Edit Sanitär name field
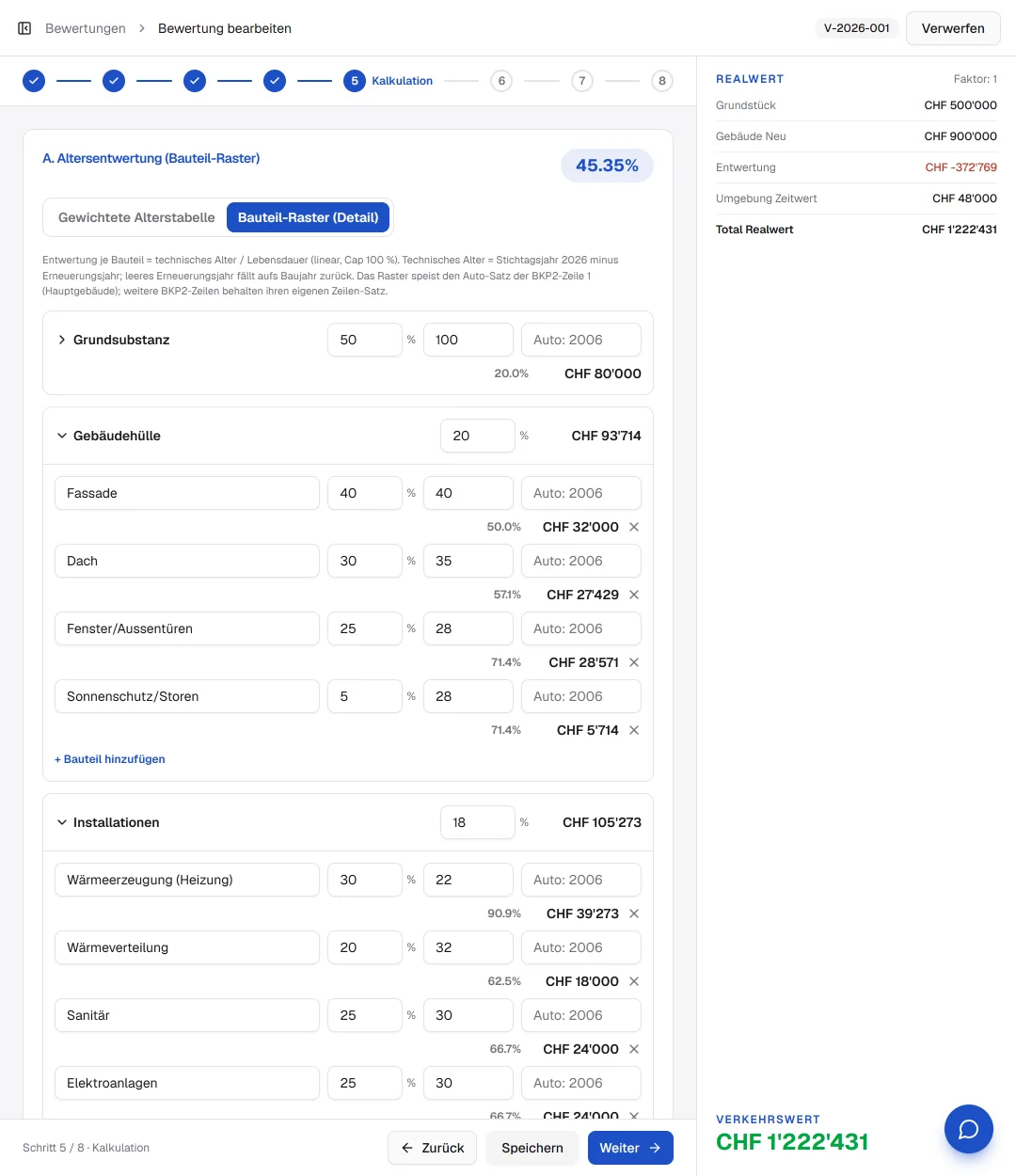The image size is (1016, 1176). point(187,1015)
